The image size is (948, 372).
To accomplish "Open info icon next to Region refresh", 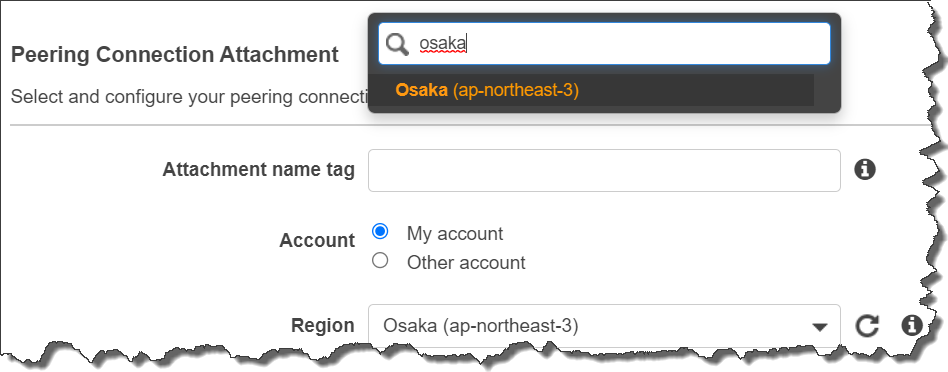I will coord(912,325).
